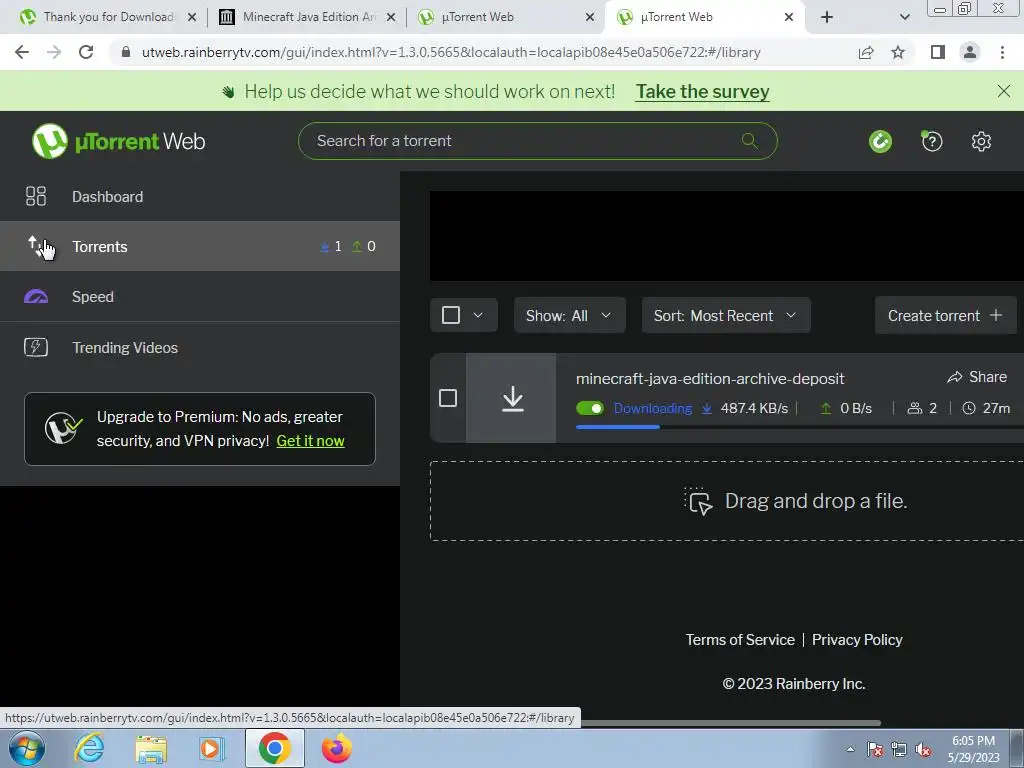Image resolution: width=1024 pixels, height=768 pixels.
Task: Open Chrome three-dot menu
Action: pos(1002,52)
